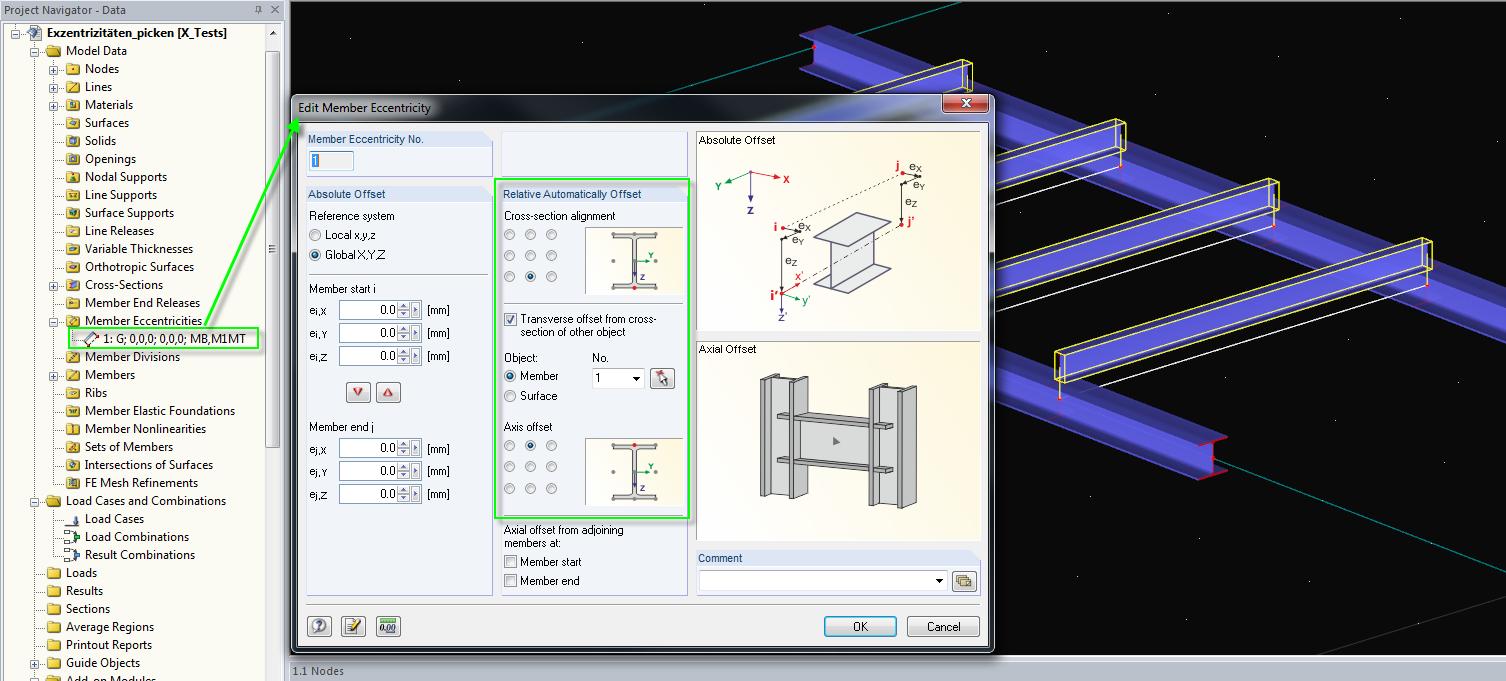1506x681 pixels.
Task: Pick member graphically with the pointer icon
Action: pos(662,378)
